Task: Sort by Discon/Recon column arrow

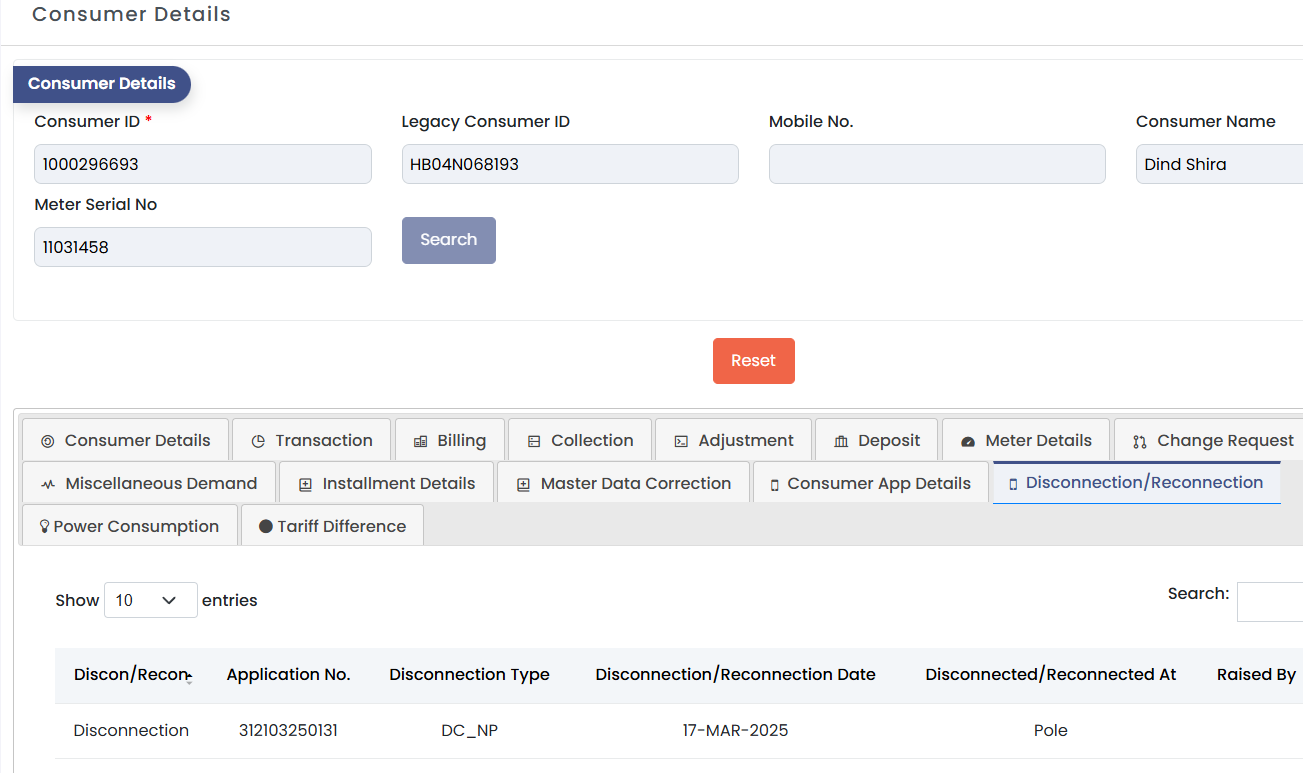Action: (x=189, y=677)
